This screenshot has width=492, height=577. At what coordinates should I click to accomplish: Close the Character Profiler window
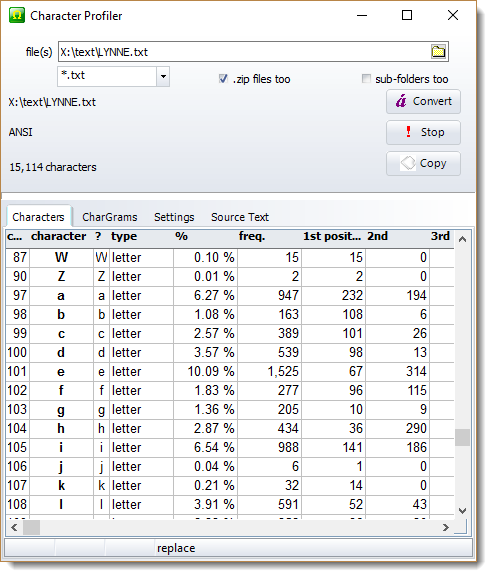tap(453, 15)
